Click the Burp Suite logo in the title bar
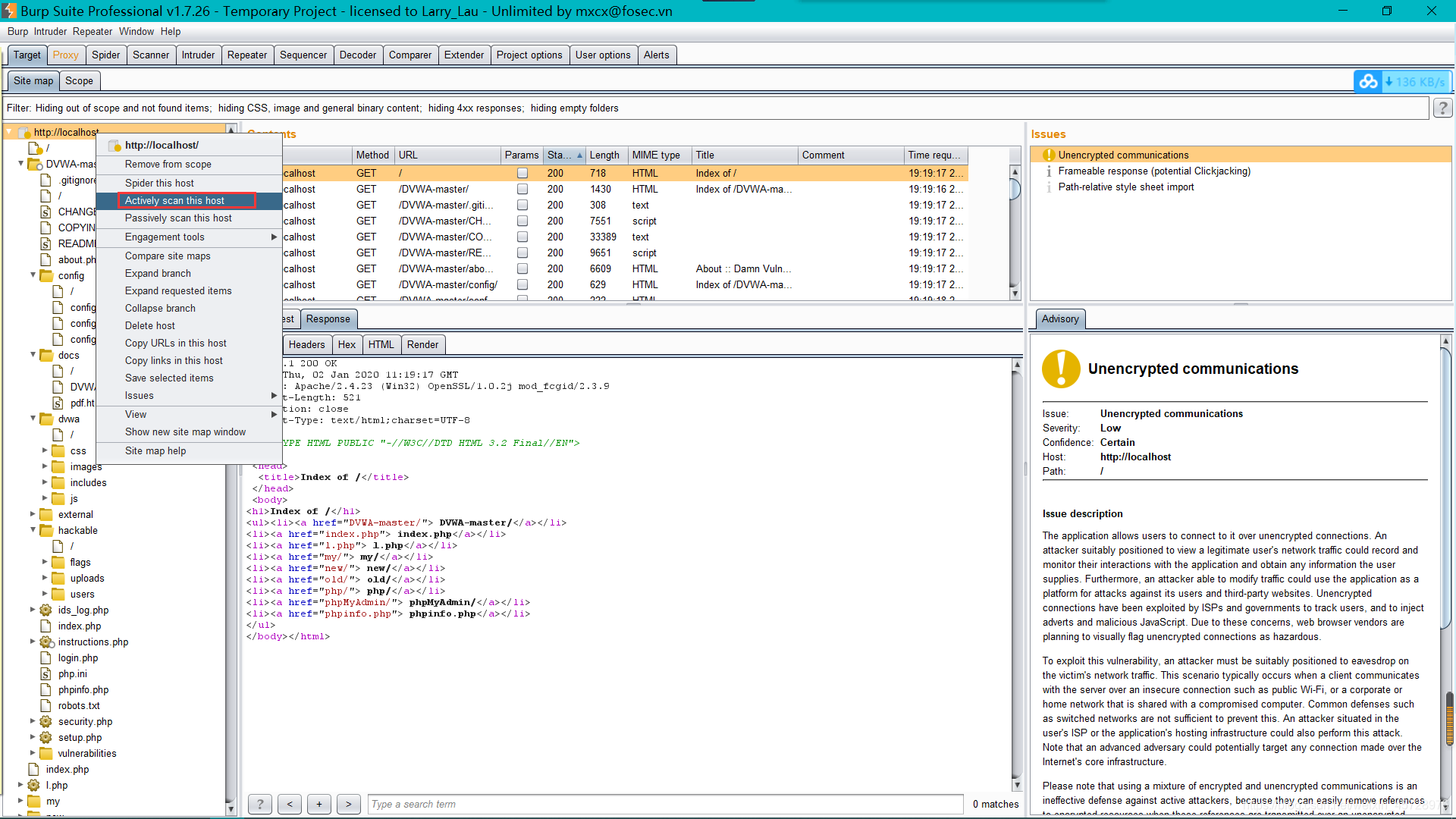This screenshot has width=1456, height=819. tap(8, 11)
